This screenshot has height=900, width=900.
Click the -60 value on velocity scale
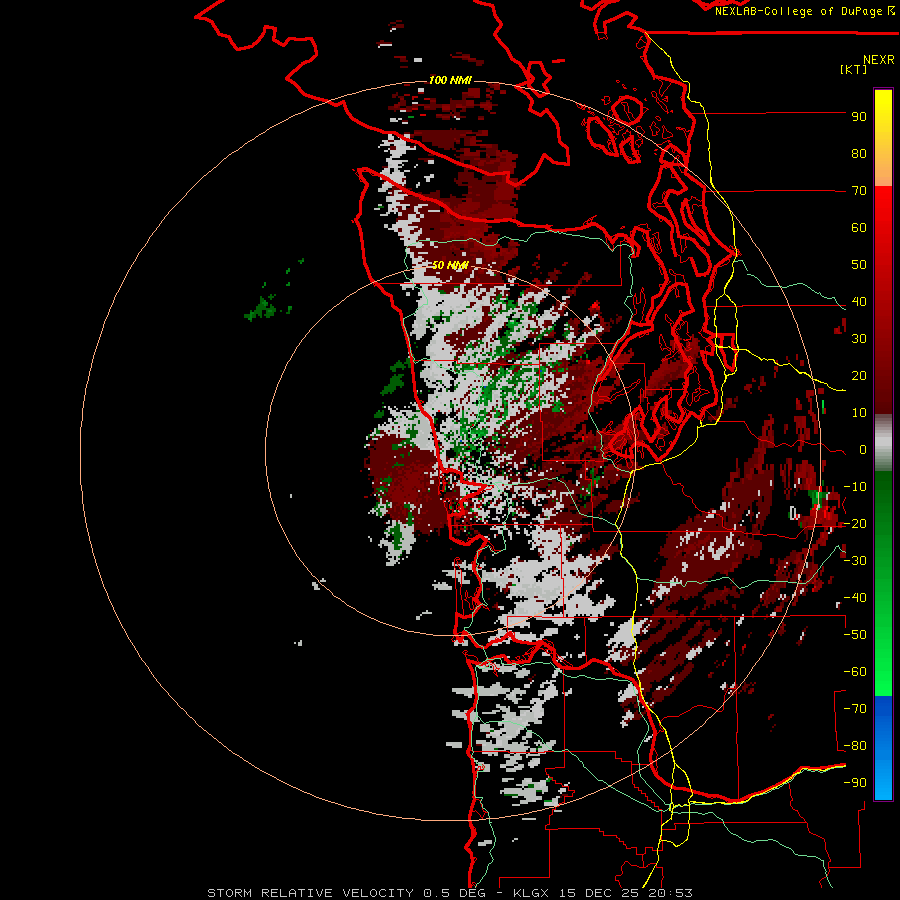click(855, 672)
